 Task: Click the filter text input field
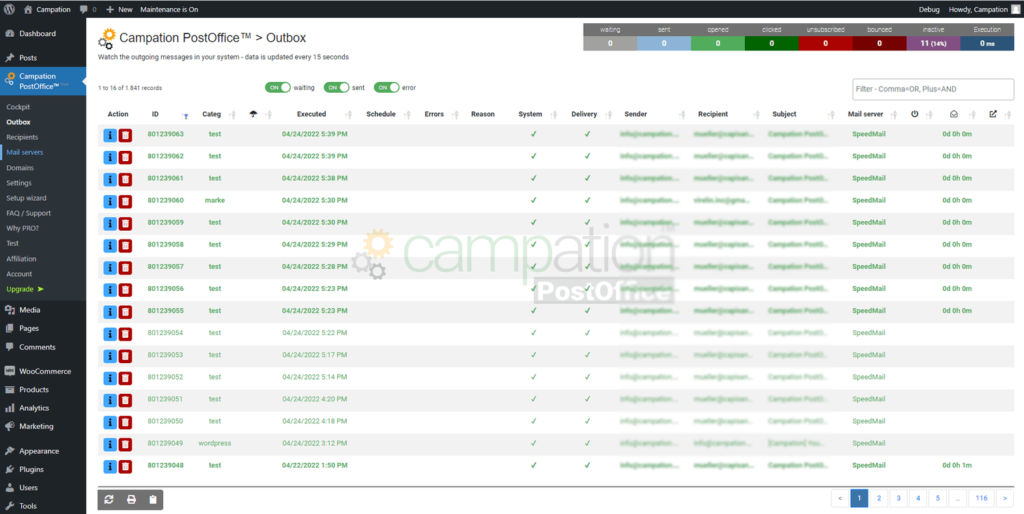click(x=933, y=89)
